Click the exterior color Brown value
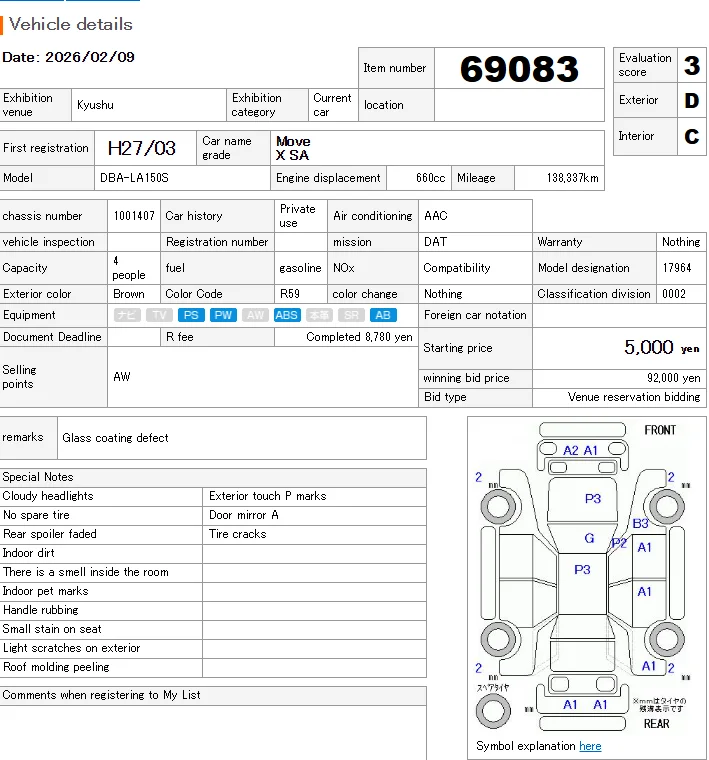The width and height of the screenshot is (709, 760). (x=128, y=294)
